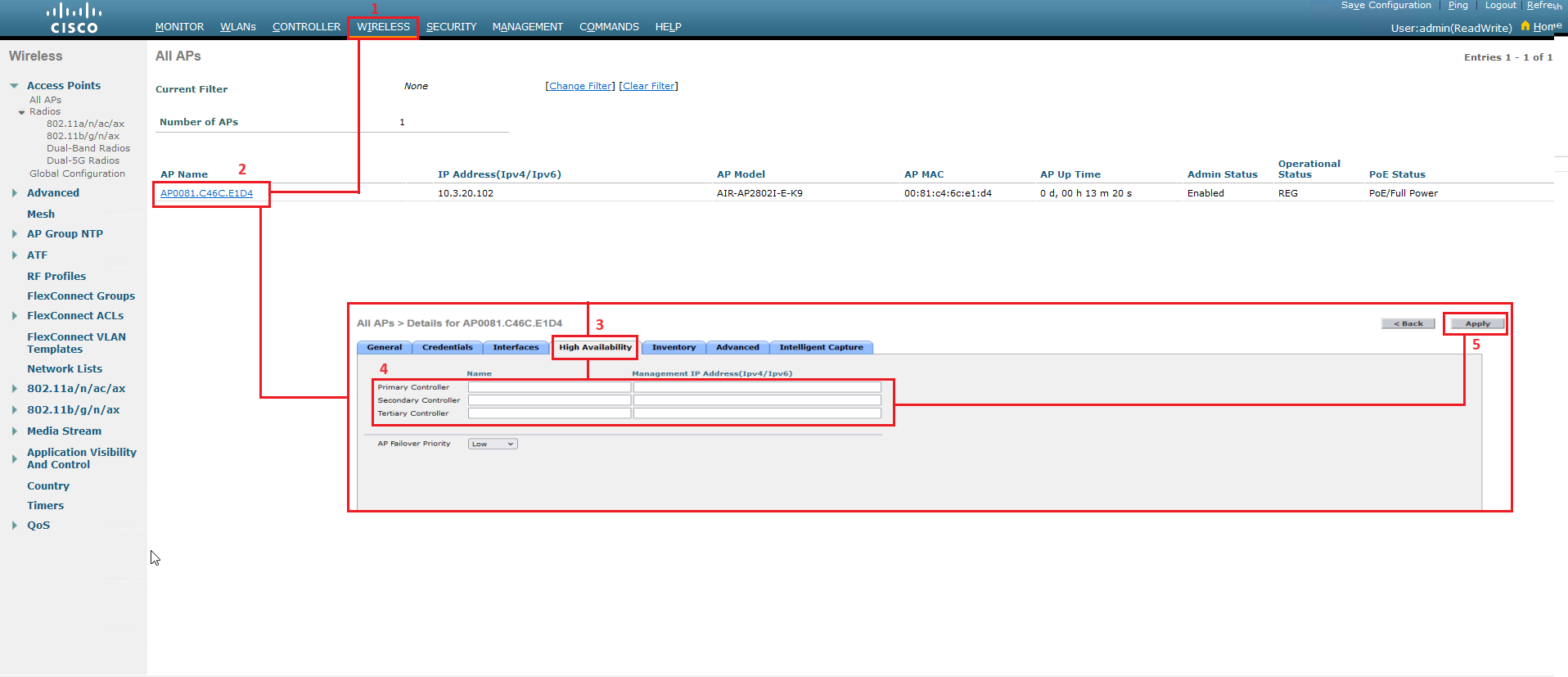The height and width of the screenshot is (677, 1568).
Task: Expand the FlexConnect ACLs arrow
Action: tap(15, 316)
